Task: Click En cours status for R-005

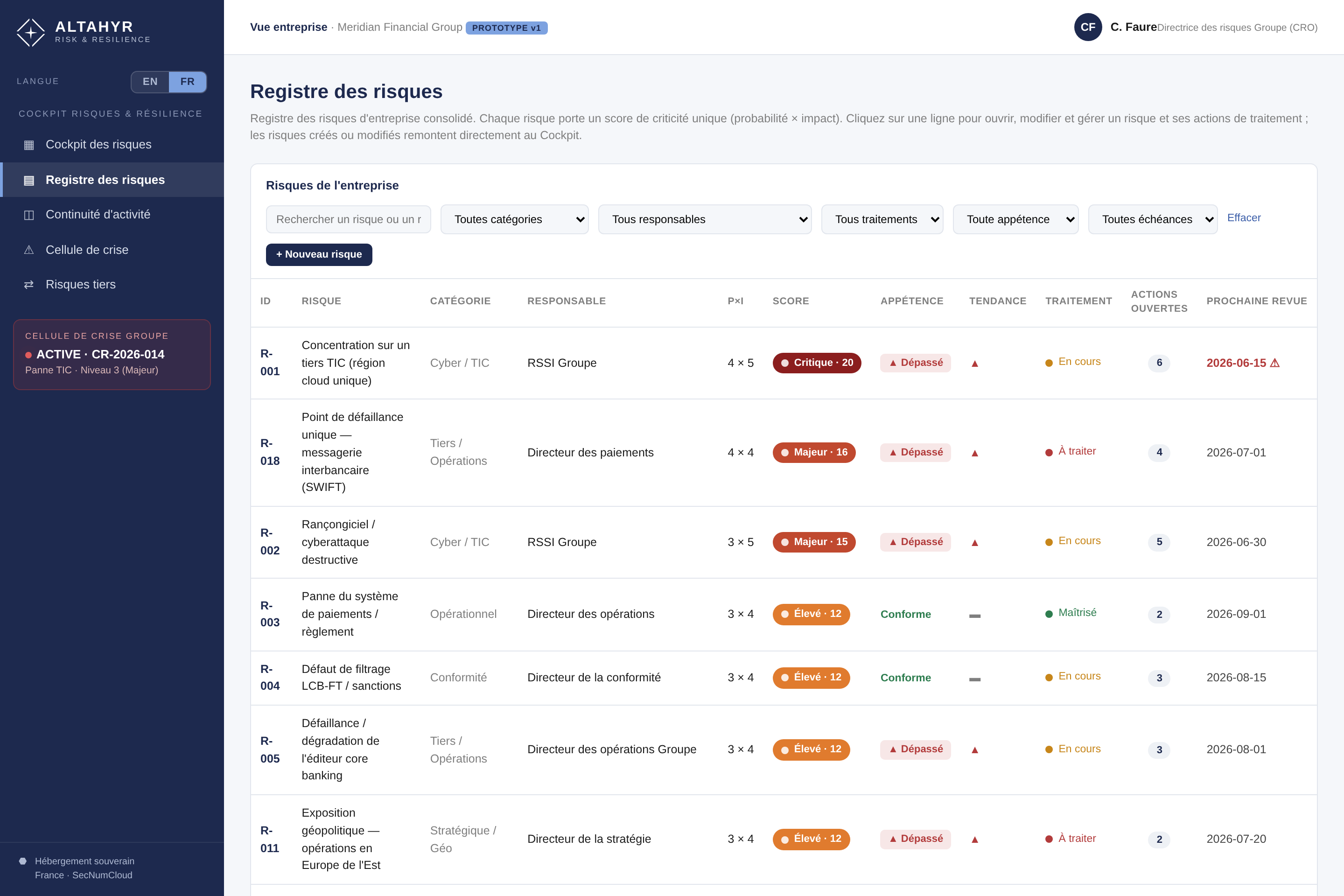Action: point(1072,749)
